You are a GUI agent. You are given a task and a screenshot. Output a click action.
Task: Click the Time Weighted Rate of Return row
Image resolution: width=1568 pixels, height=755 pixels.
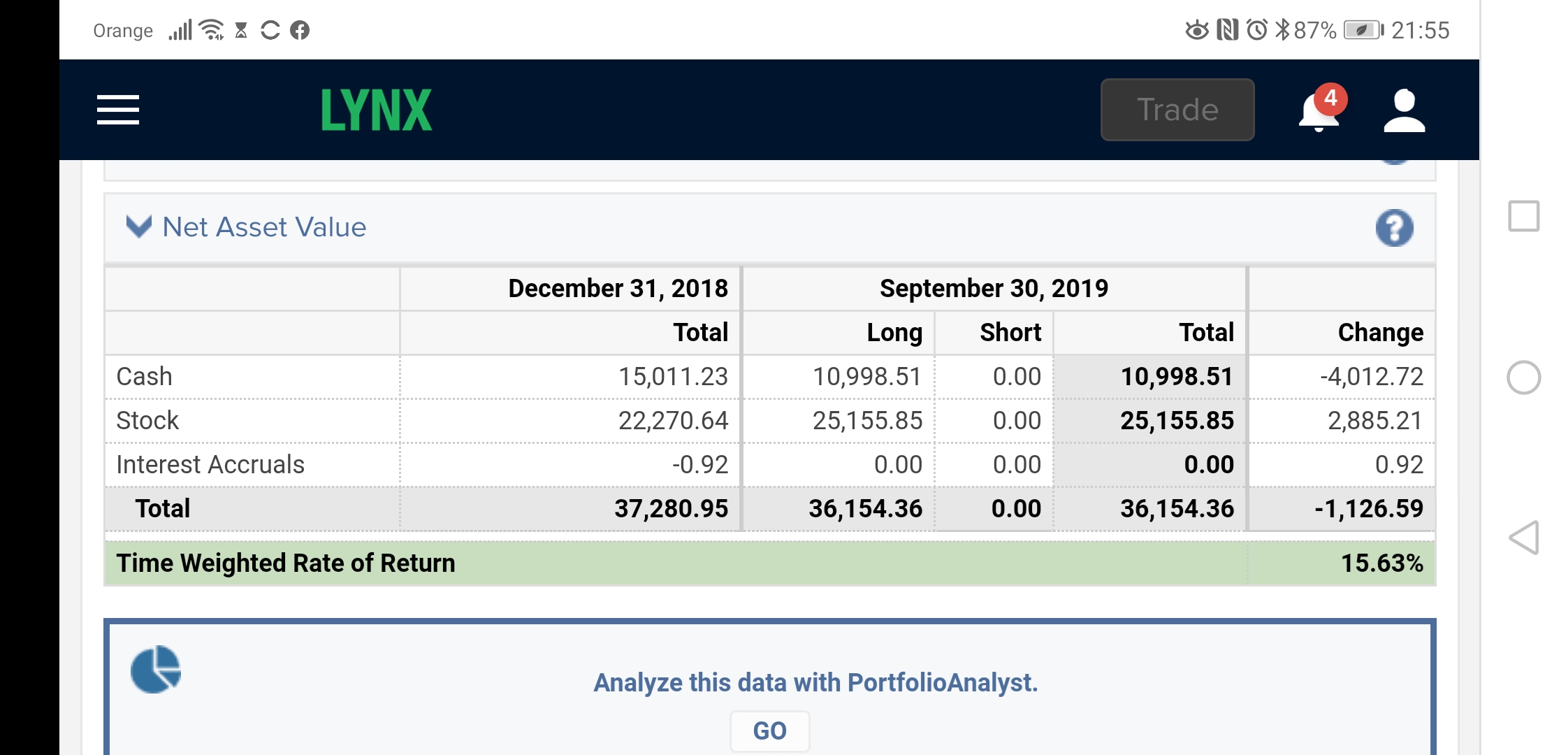[769, 563]
